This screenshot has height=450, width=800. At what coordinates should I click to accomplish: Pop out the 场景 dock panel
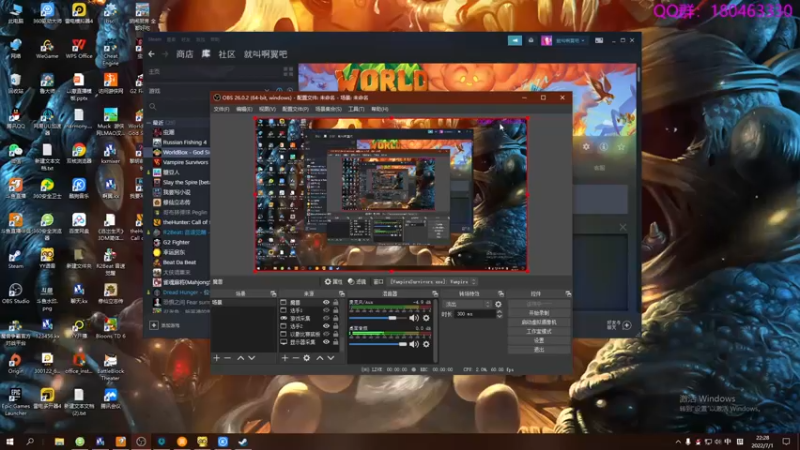273,294
